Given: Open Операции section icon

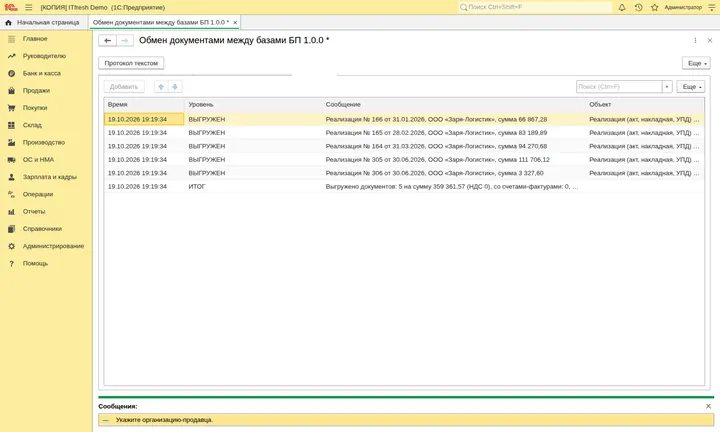Looking at the screenshot, I should pyautogui.click(x=11, y=194).
